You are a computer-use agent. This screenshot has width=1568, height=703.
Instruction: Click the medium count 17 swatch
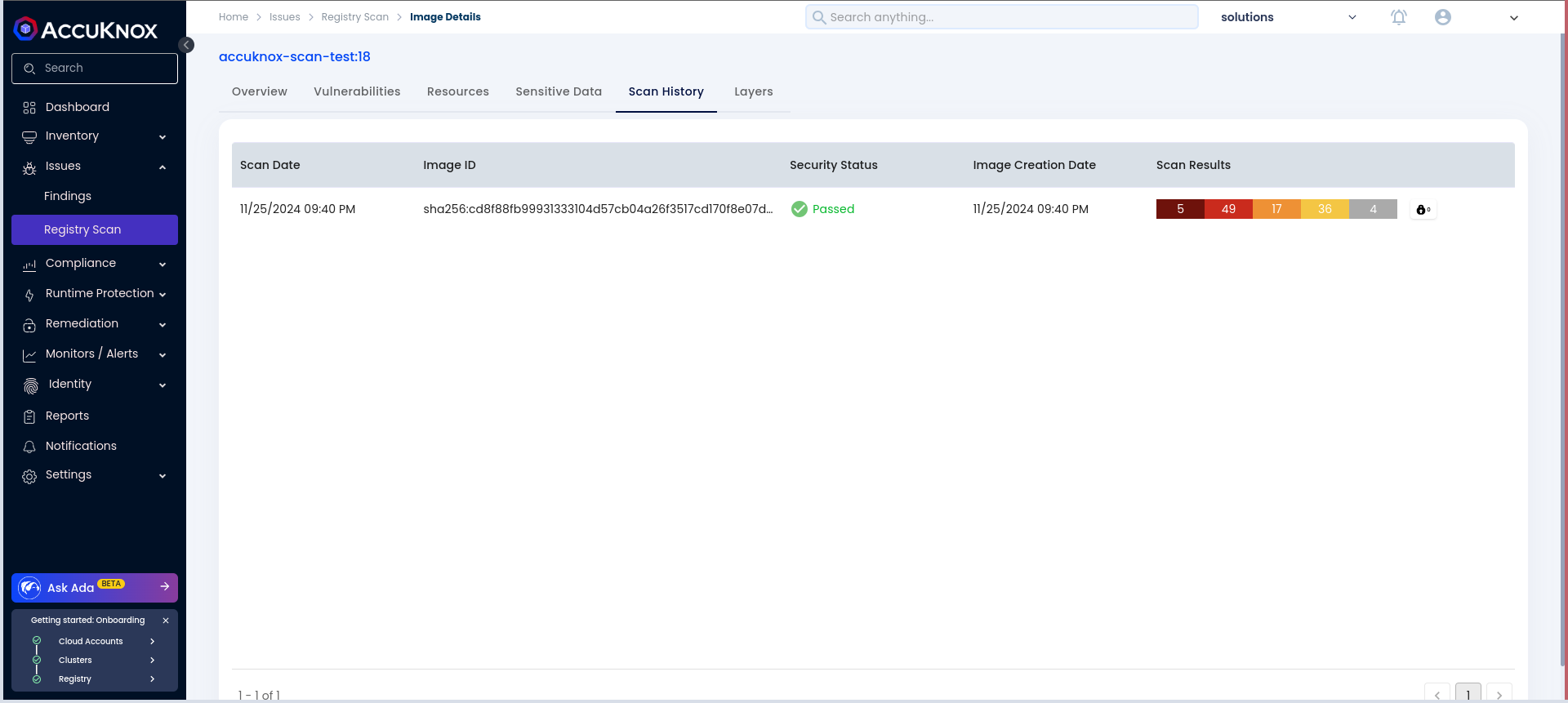(x=1276, y=210)
